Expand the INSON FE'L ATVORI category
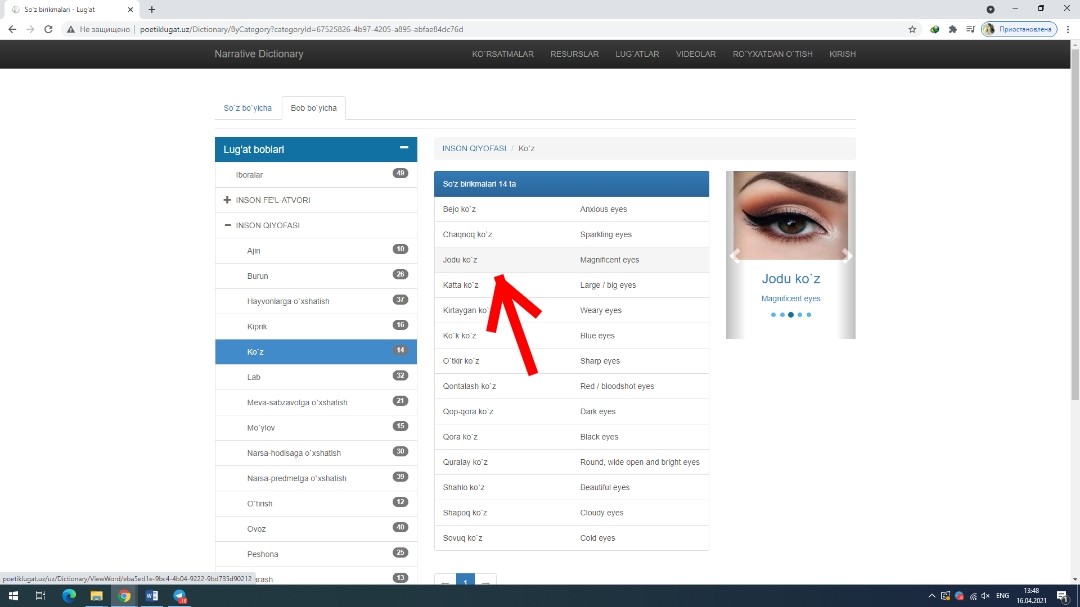The width and height of the screenshot is (1080, 607). [228, 200]
